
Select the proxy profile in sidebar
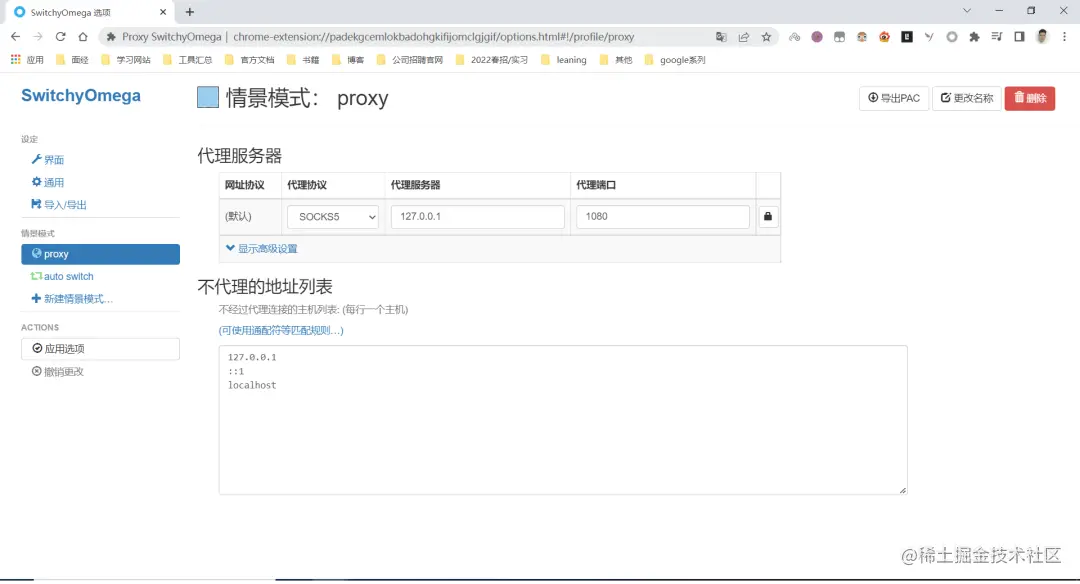[x=101, y=254]
